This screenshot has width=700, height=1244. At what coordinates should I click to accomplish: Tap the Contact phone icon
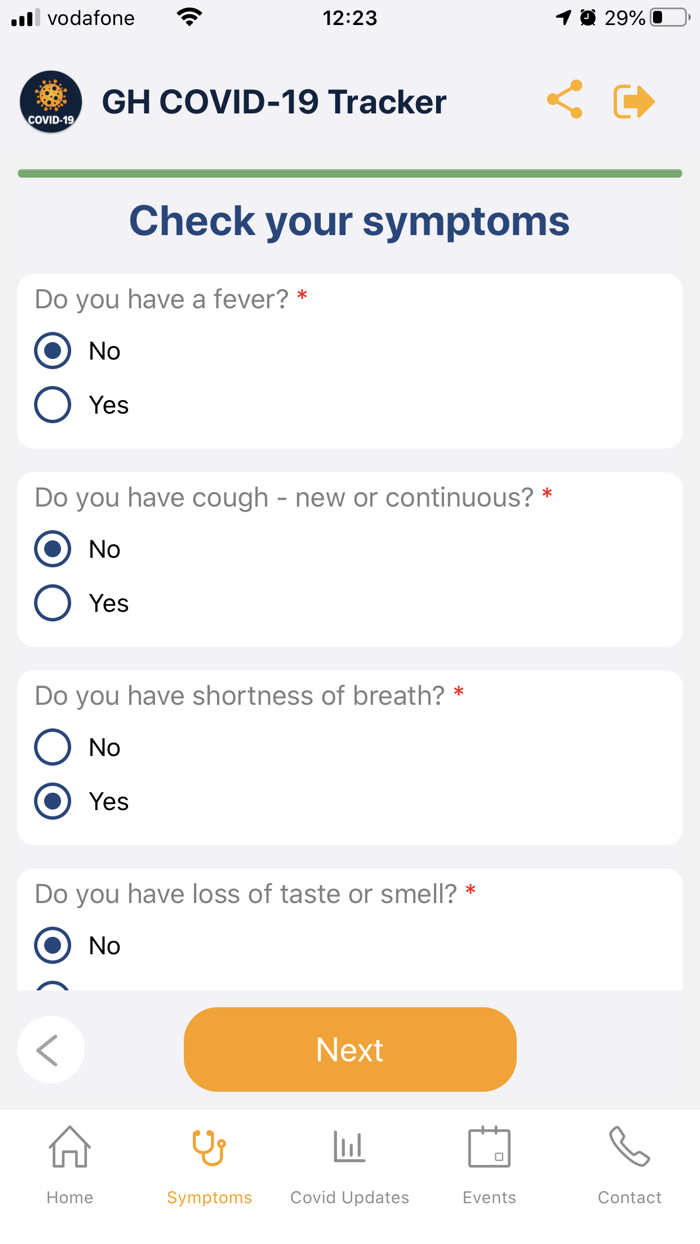click(629, 1147)
